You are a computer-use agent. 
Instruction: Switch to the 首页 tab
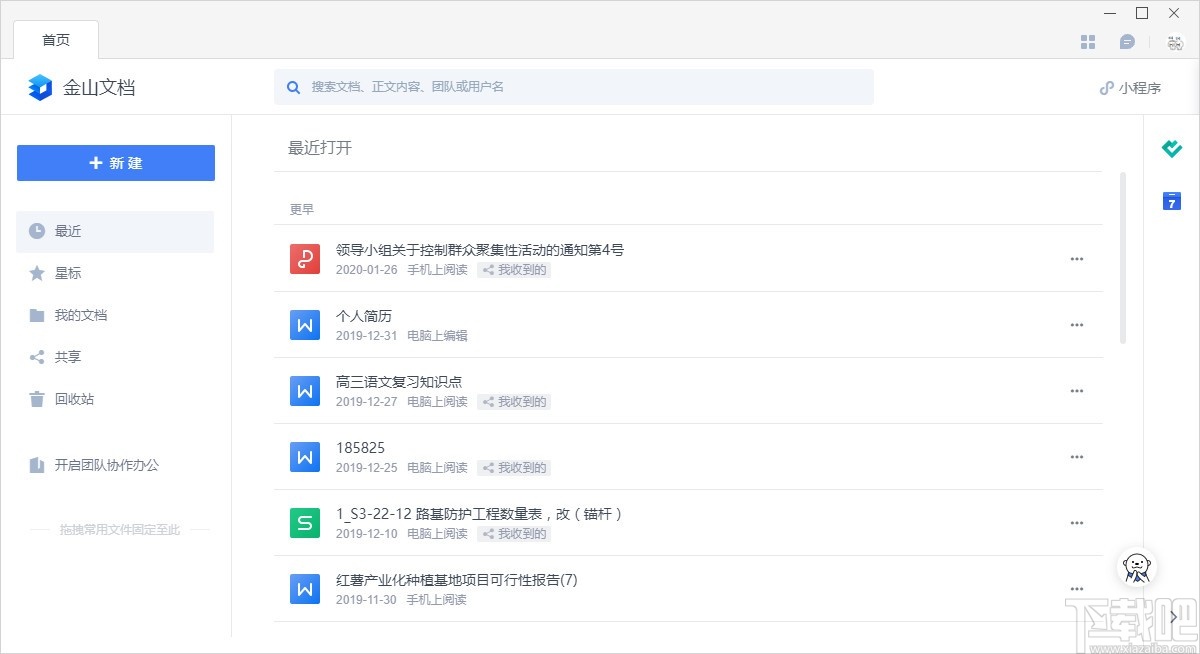pyautogui.click(x=56, y=40)
